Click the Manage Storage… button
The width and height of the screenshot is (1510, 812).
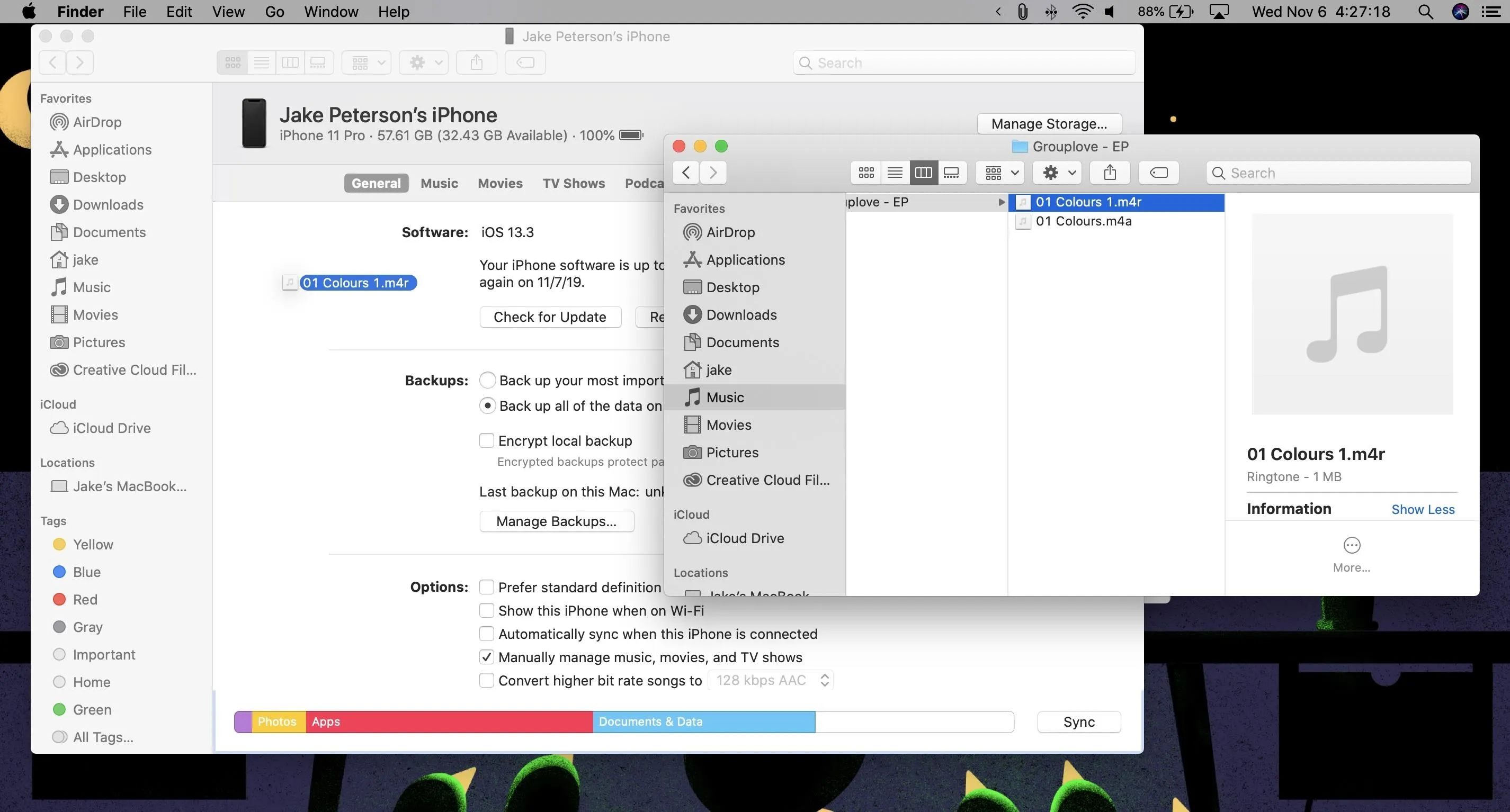pyautogui.click(x=1049, y=124)
